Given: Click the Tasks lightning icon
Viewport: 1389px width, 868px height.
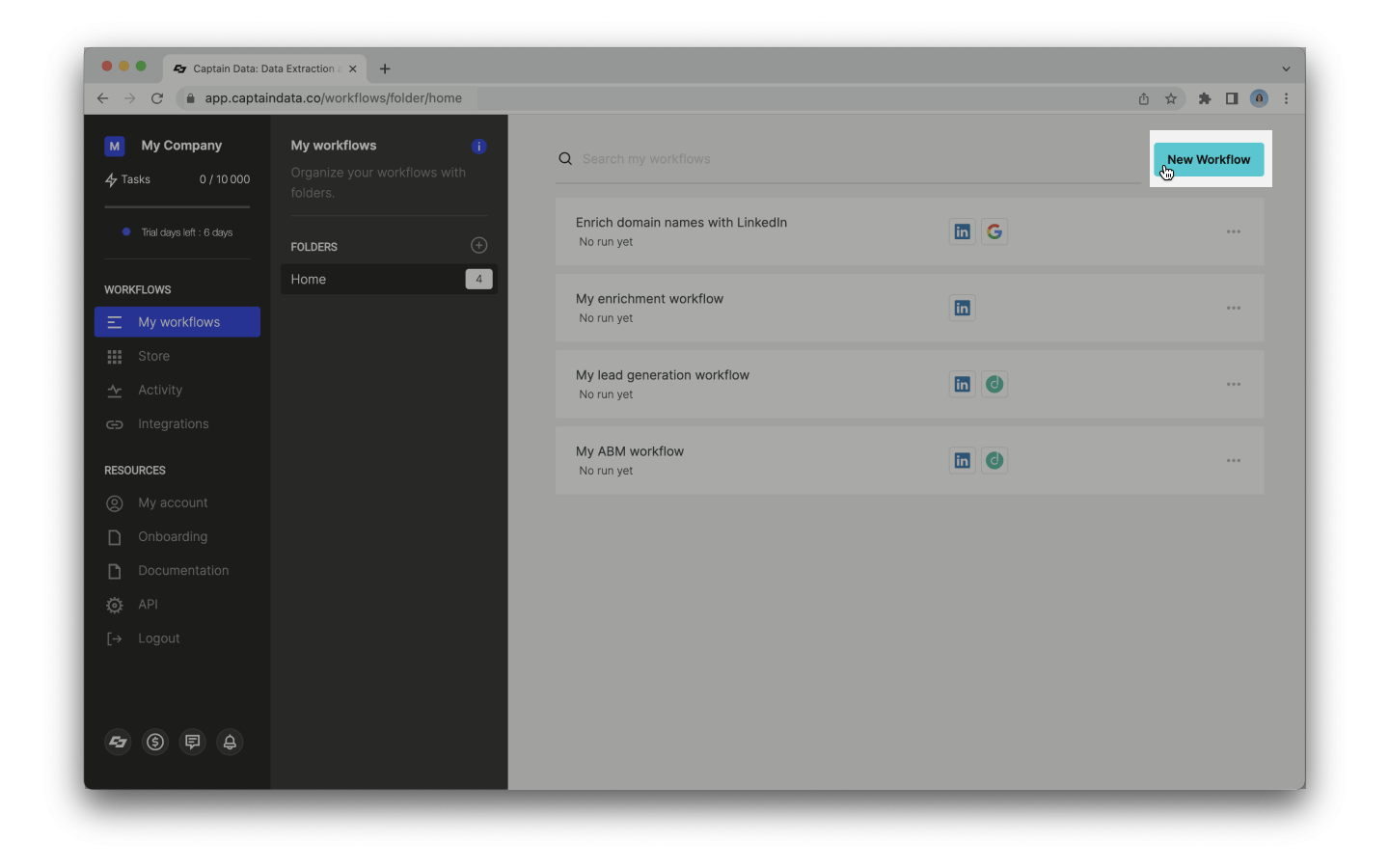Looking at the screenshot, I should point(111,180).
